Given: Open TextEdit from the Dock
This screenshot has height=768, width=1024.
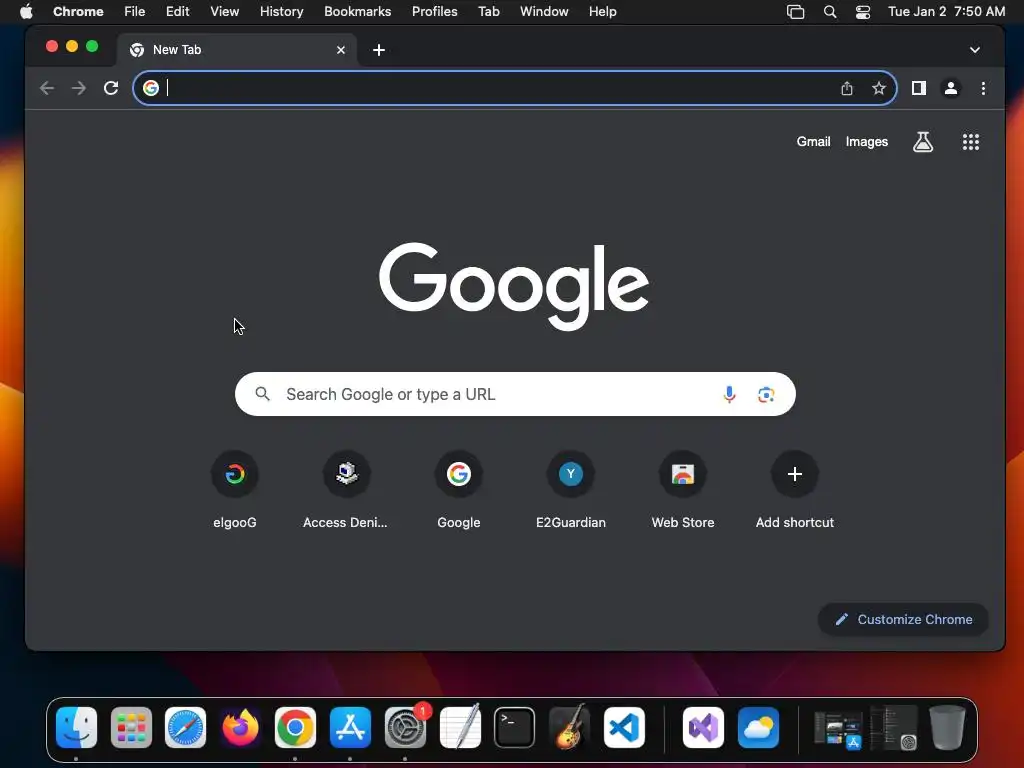Looking at the screenshot, I should (x=460, y=728).
